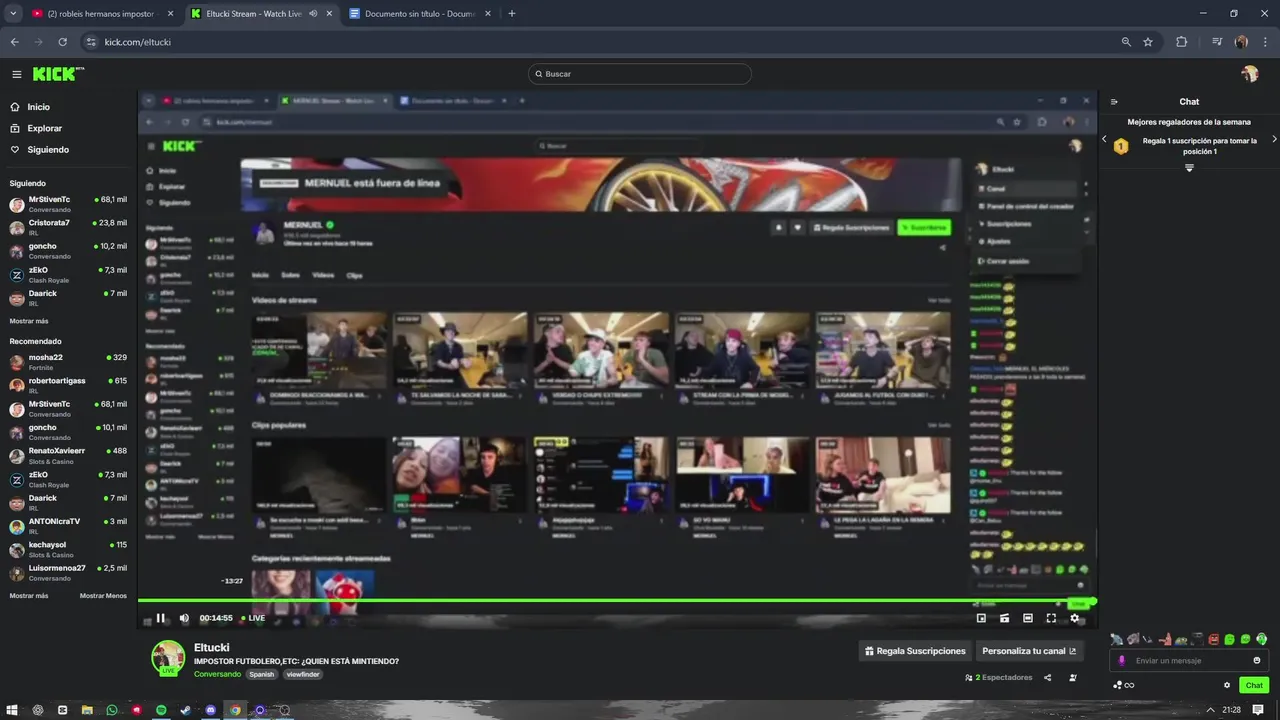The width and height of the screenshot is (1280, 720).
Task: Expand Recomendado list with Mostrar más
Action: pyautogui.click(x=29, y=595)
